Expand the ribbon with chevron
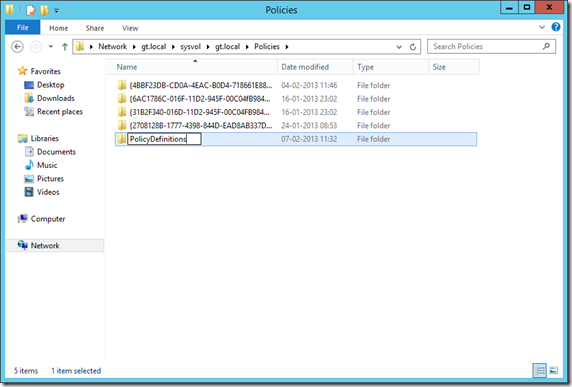Viewport: 572px width, 387px height. click(x=542, y=27)
